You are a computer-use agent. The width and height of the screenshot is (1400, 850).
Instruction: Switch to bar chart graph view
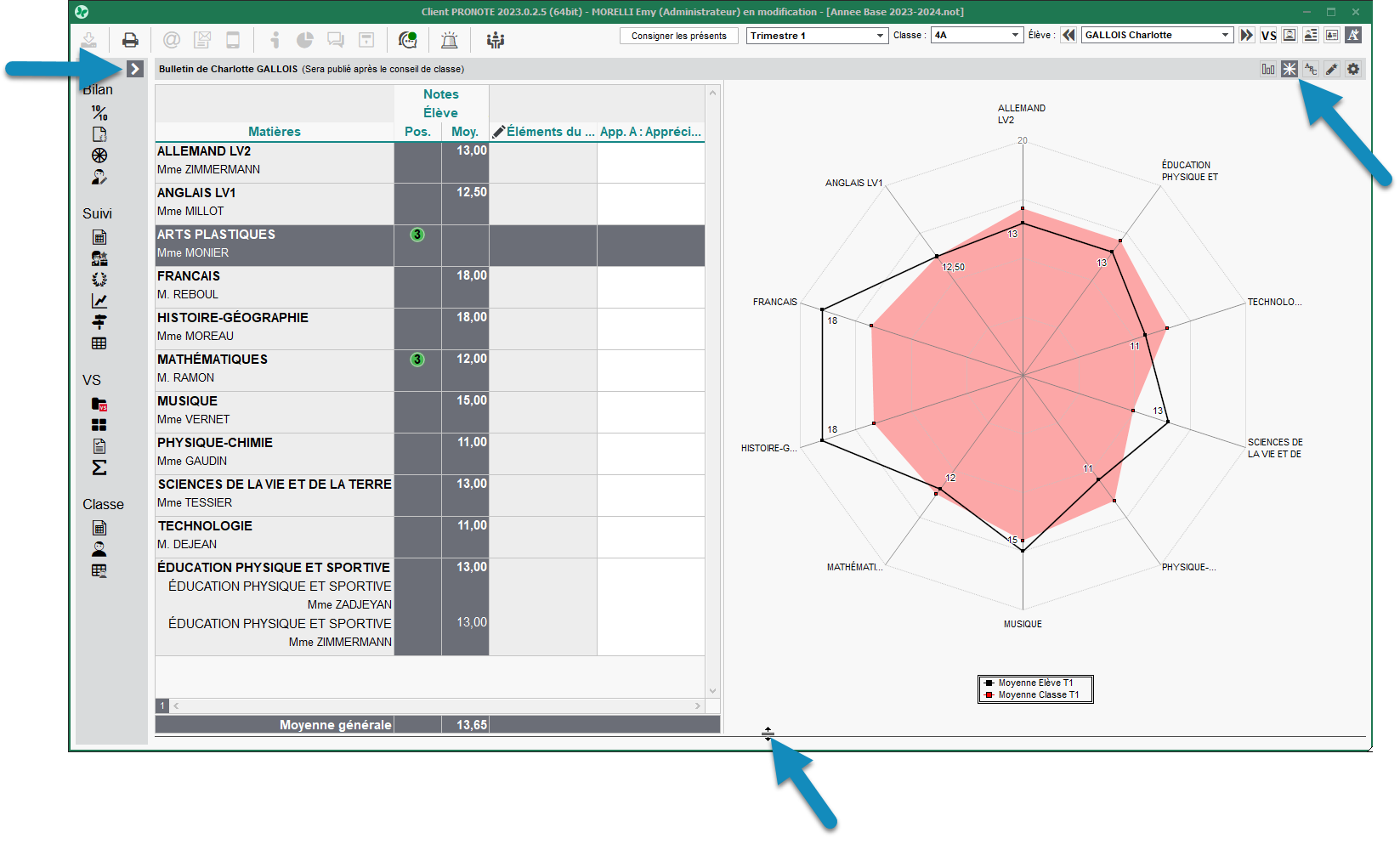tap(1268, 69)
